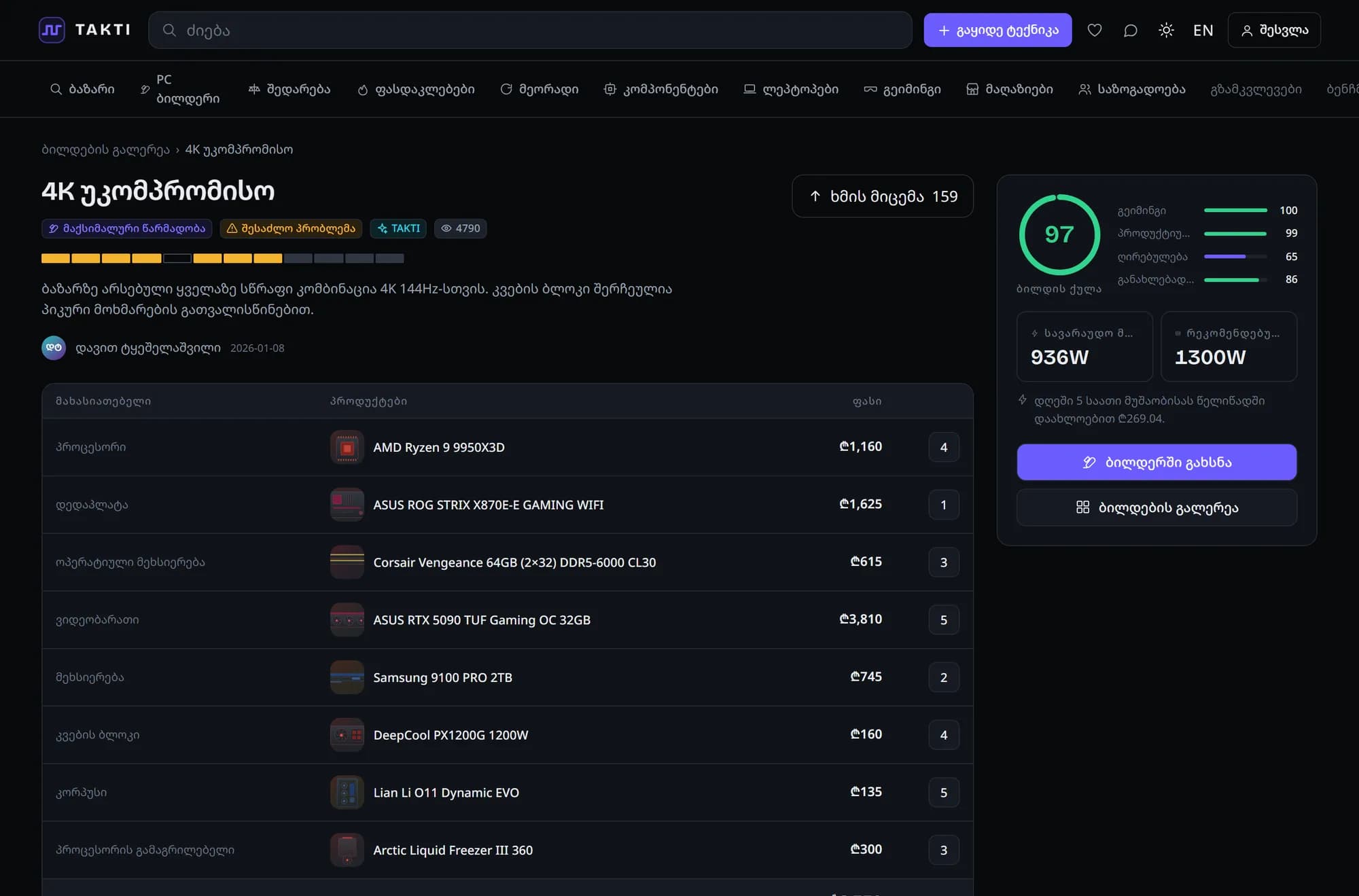Image resolution: width=1359 pixels, height=896 pixels.
Task: Click the ბილდერში გახსნა button
Action: pos(1157,462)
